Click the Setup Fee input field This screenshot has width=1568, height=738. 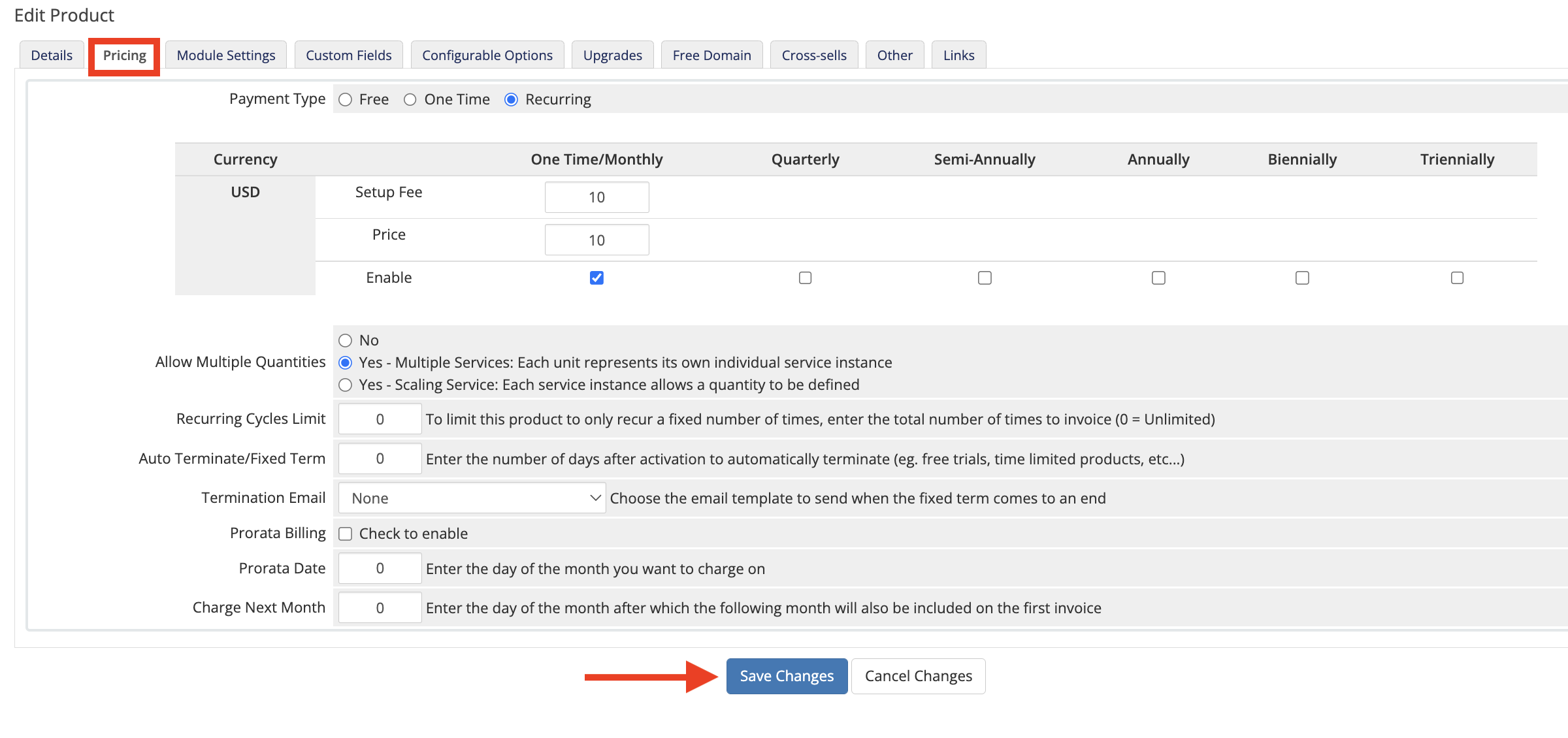596,197
